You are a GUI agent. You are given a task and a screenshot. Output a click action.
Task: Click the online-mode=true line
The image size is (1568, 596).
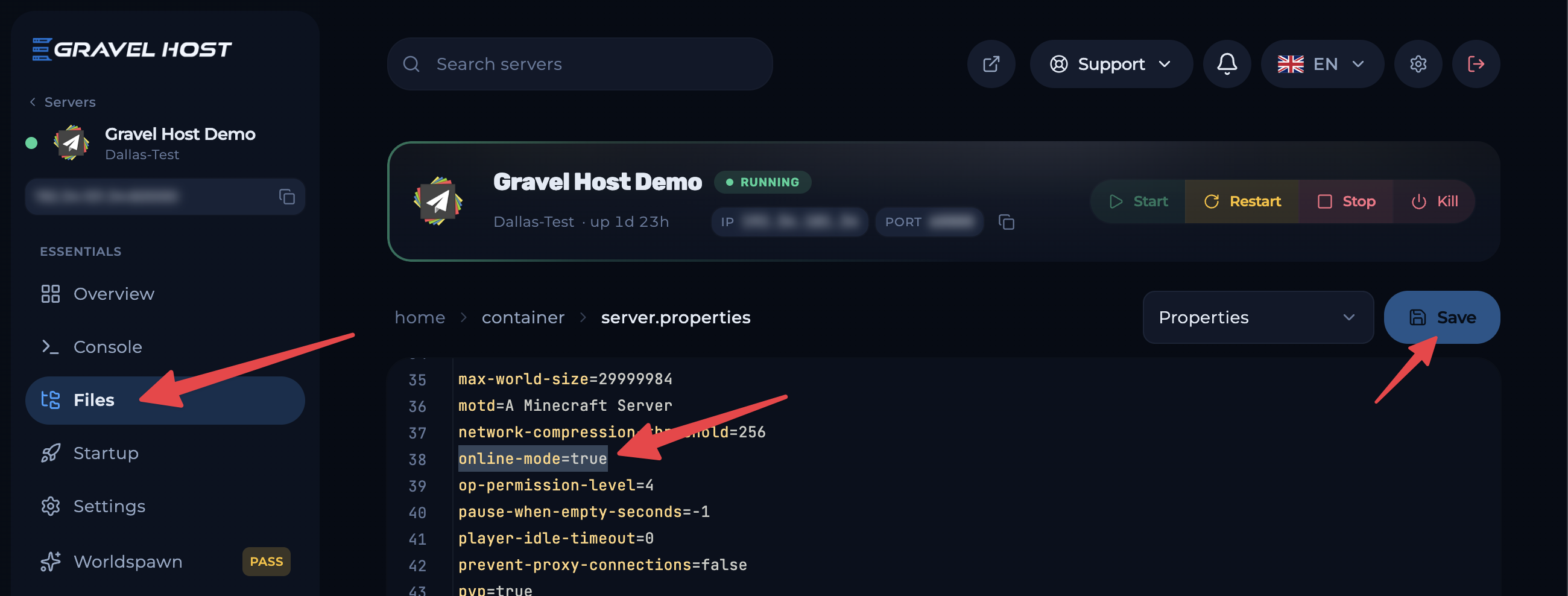[x=533, y=458]
